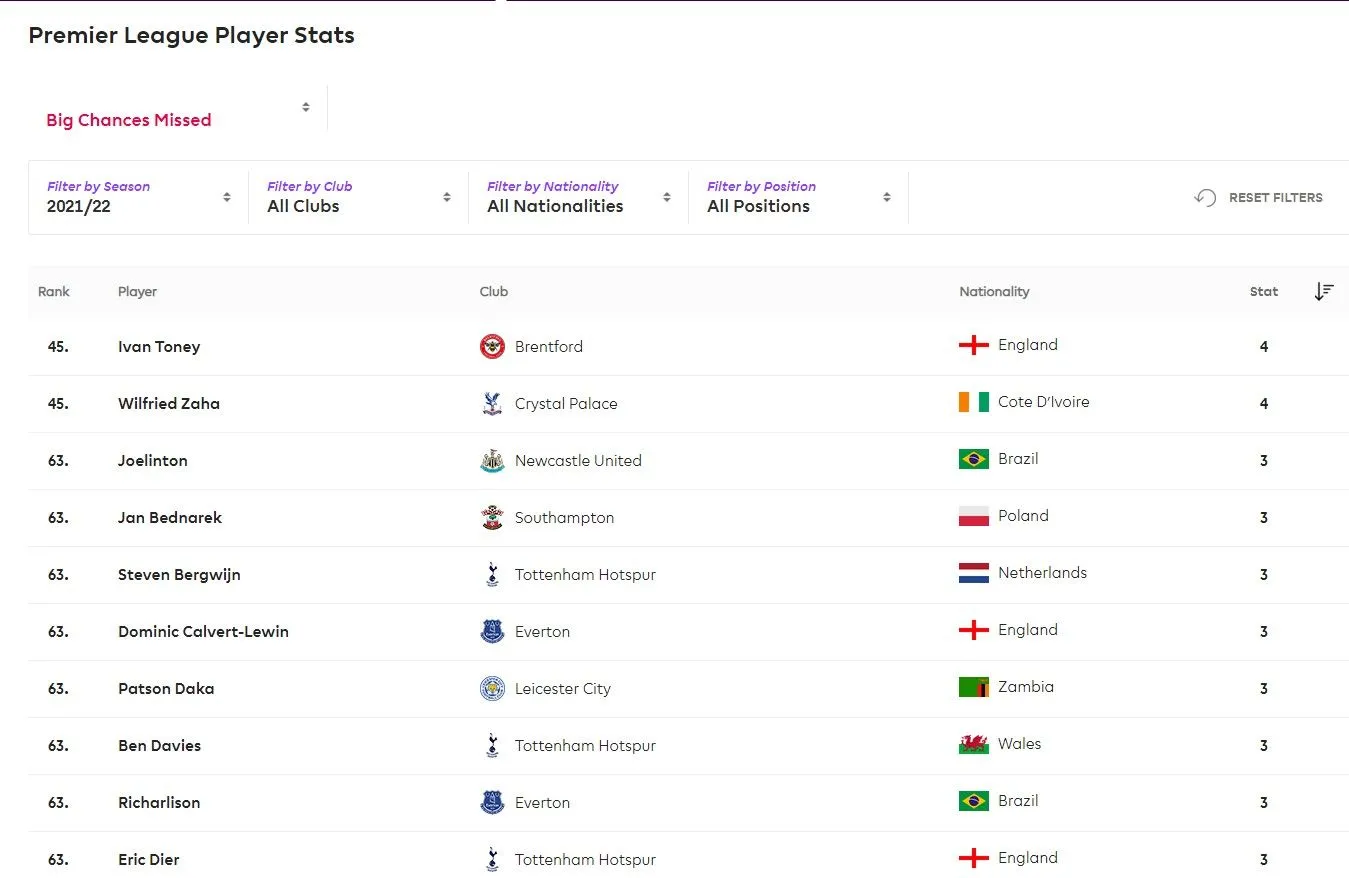Expand the Filter by Position dropdown
This screenshot has width=1349, height=878.
click(x=798, y=197)
